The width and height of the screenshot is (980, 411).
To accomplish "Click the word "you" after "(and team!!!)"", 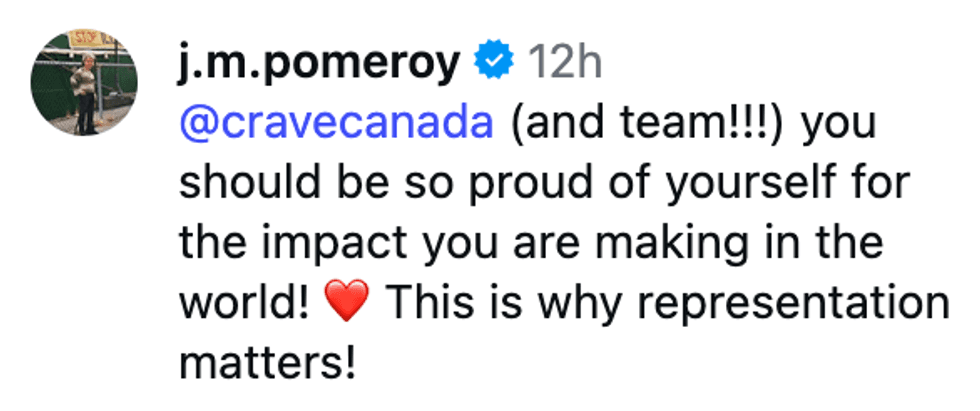I will click(838, 124).
